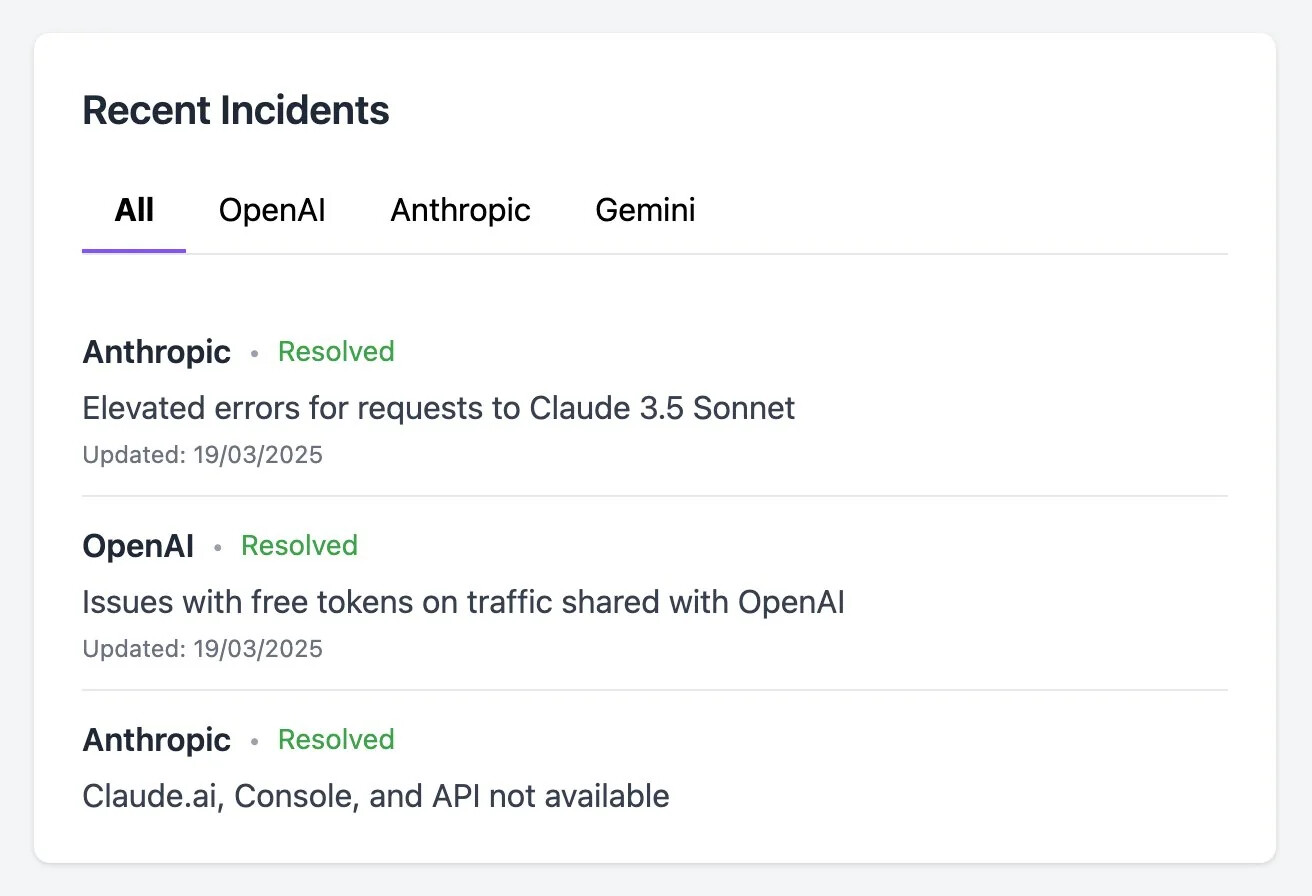Select the All incidents tab
Image resolution: width=1312 pixels, height=896 pixels.
click(134, 210)
